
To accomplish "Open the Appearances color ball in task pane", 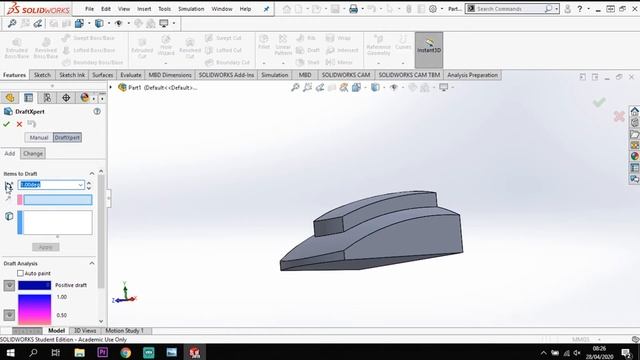I will (x=634, y=156).
